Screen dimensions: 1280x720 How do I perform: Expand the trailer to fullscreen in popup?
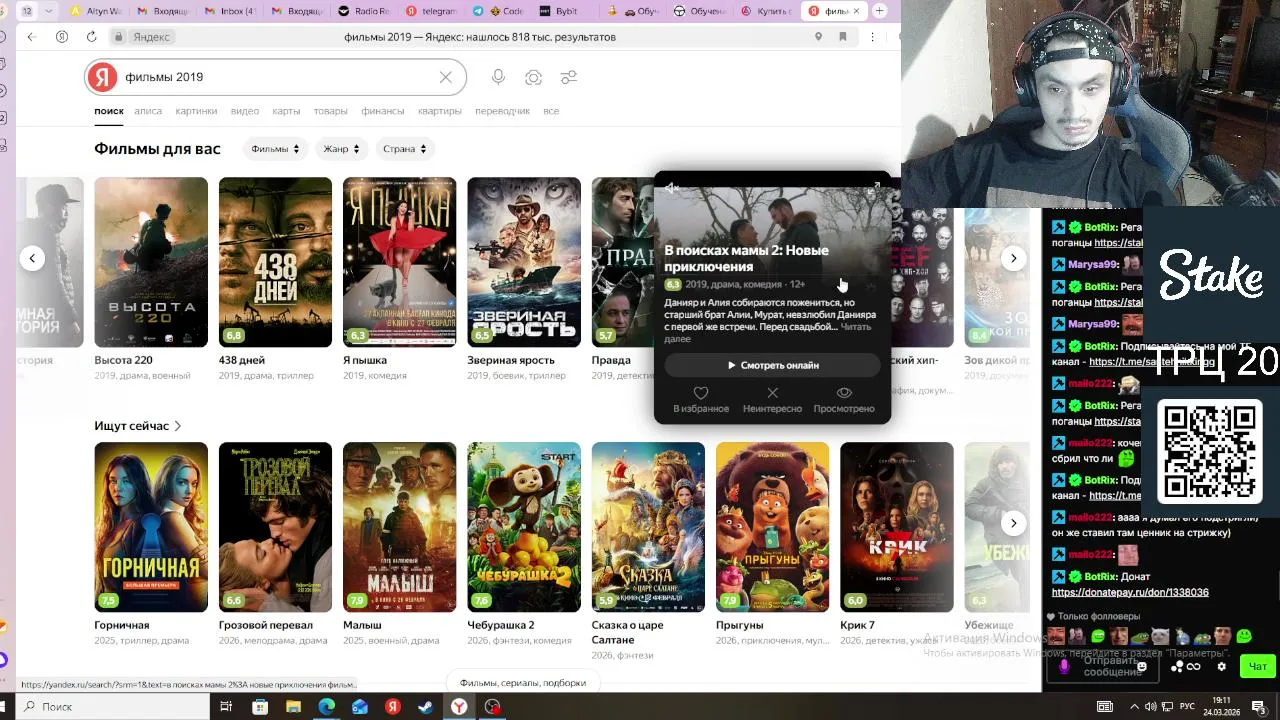(874, 188)
